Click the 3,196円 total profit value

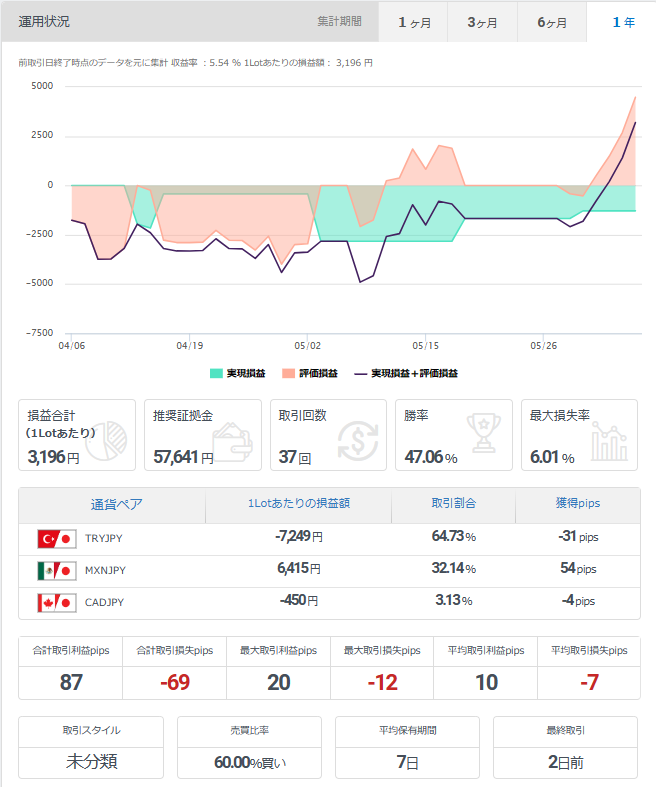[53, 457]
